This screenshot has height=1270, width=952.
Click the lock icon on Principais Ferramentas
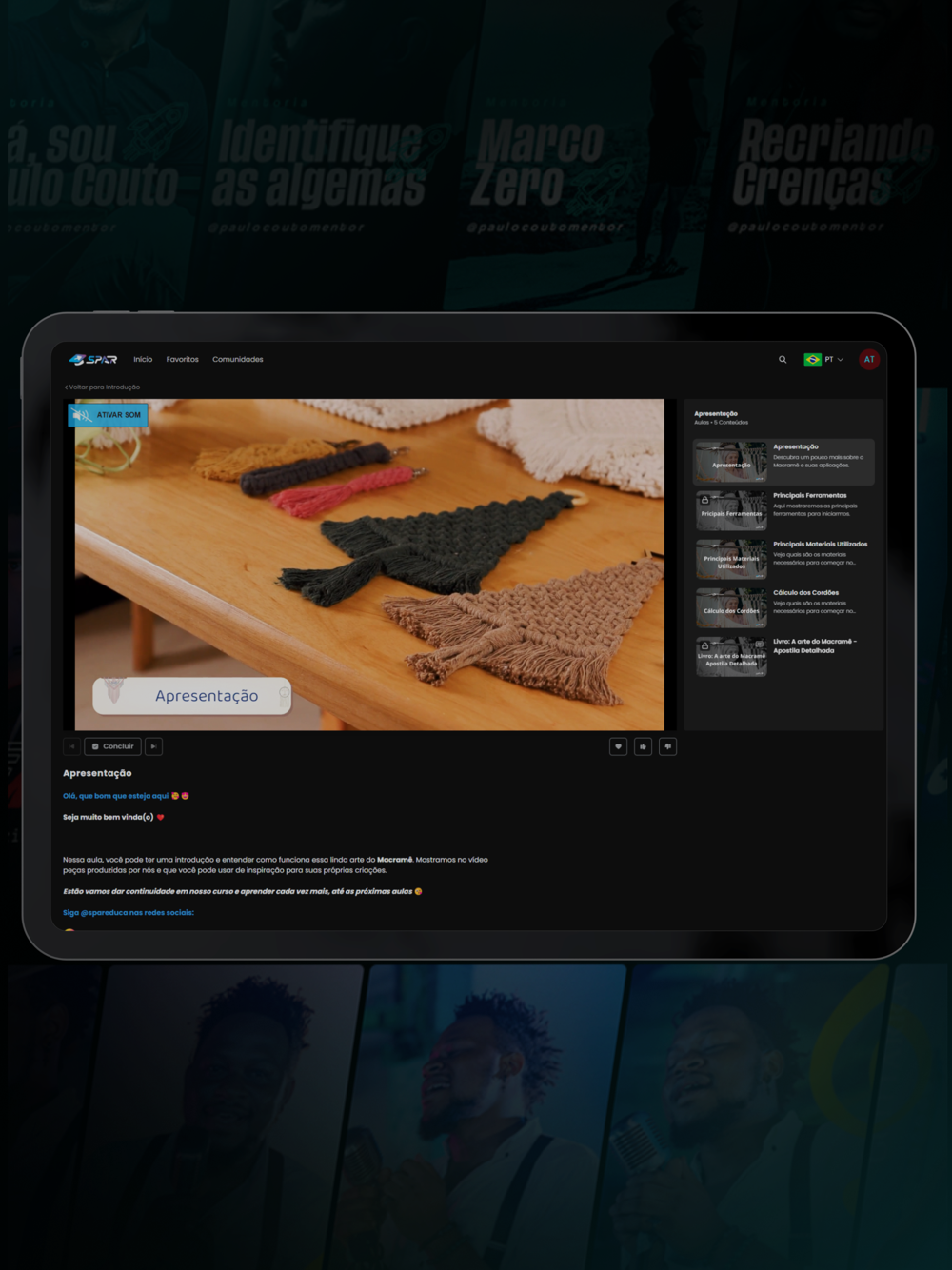[704, 500]
